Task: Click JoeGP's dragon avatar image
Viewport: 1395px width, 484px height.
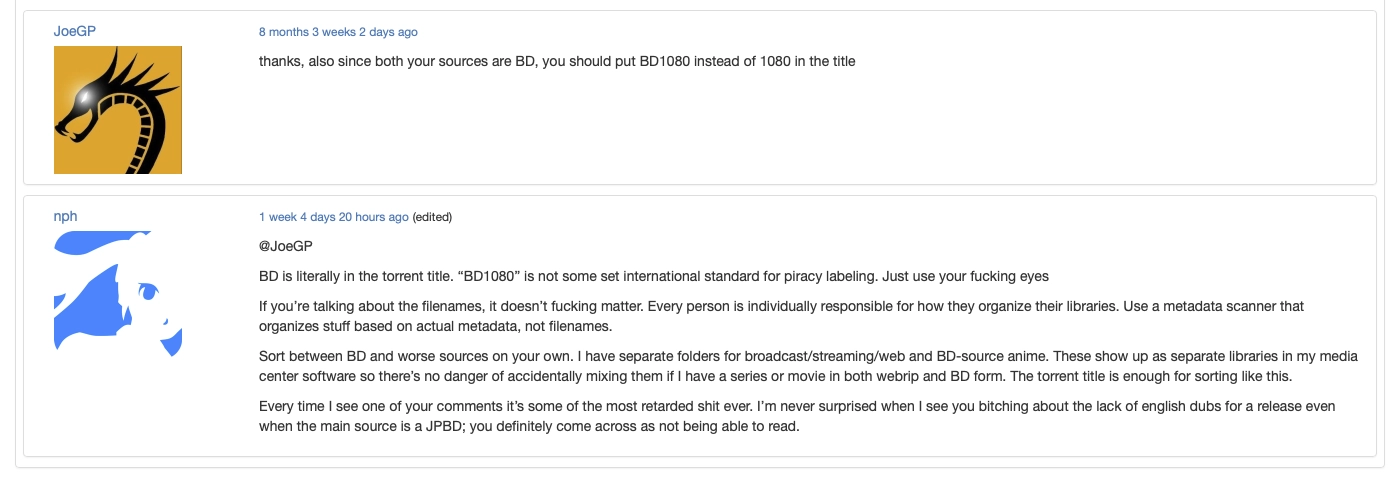Action: pos(118,110)
